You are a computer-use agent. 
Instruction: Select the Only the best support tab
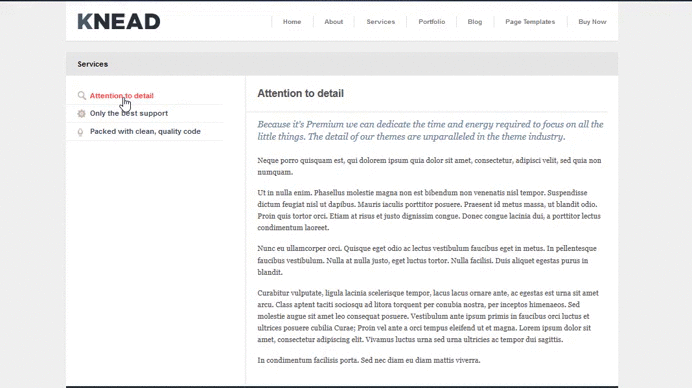pyautogui.click(x=129, y=113)
